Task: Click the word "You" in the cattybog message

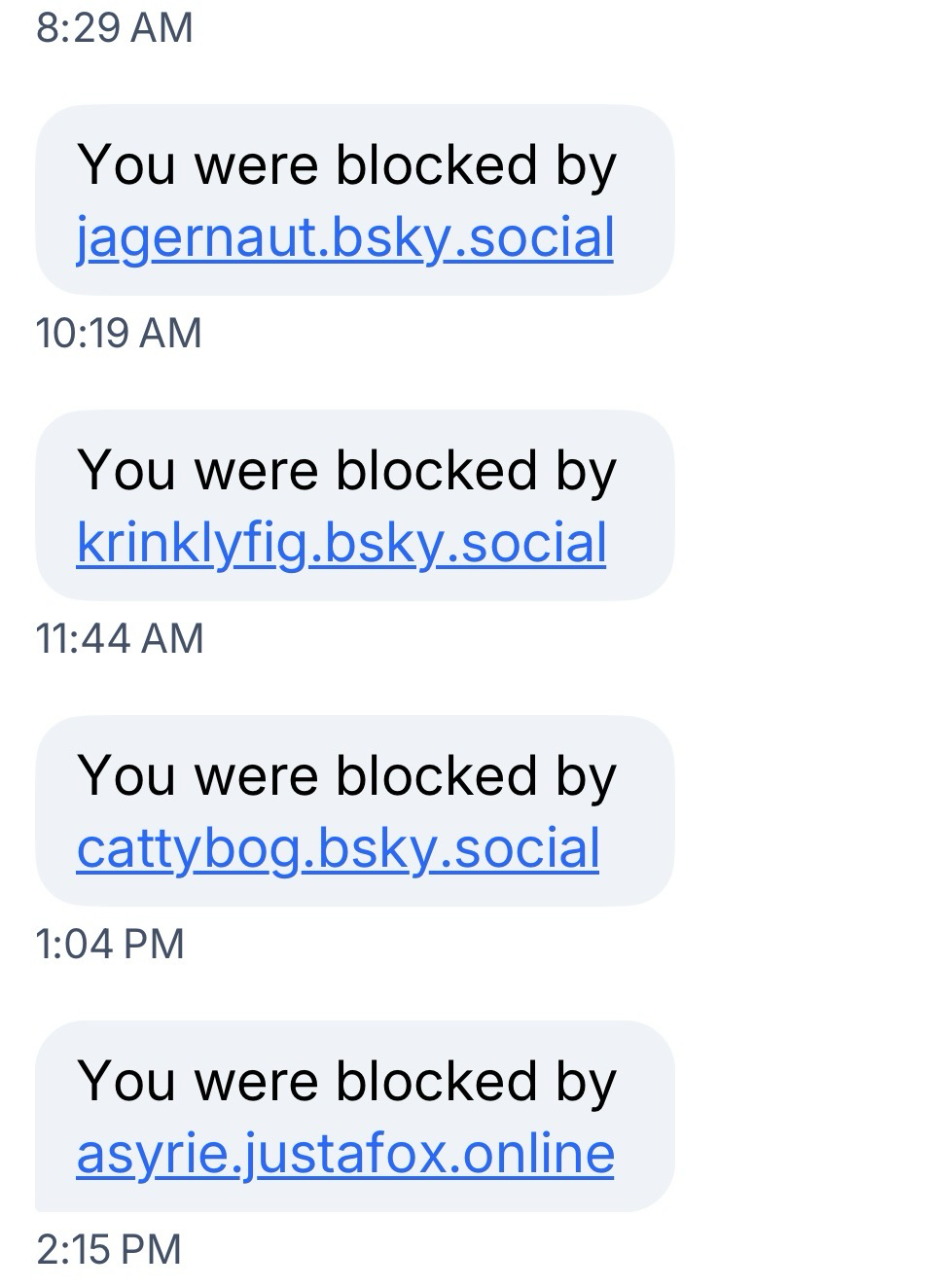Action: [126, 776]
